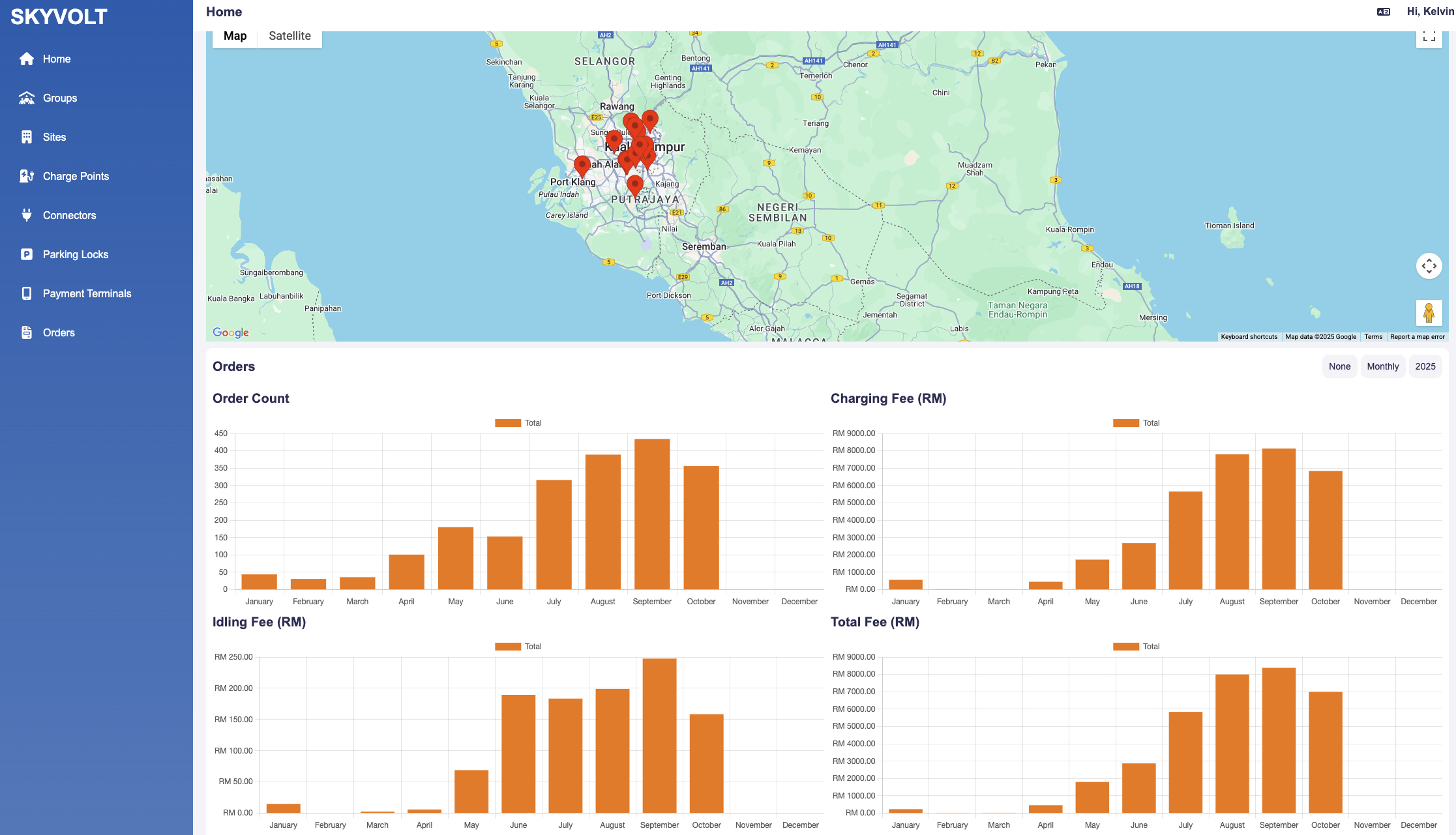Open the Monthly period selector

pos(1382,366)
